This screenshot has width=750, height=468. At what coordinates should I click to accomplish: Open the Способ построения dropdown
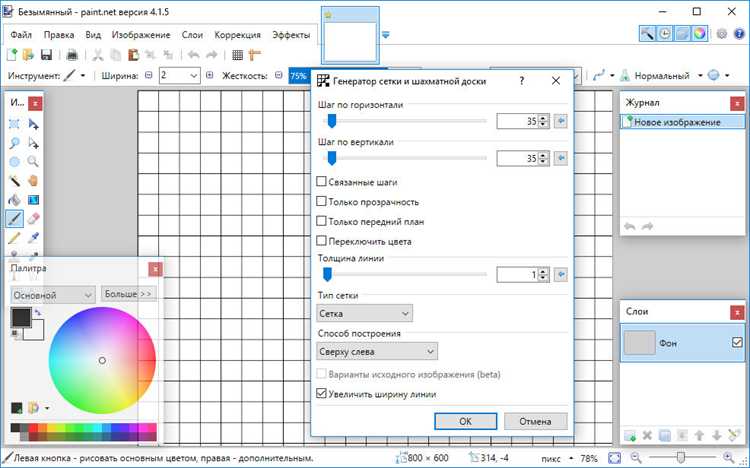tap(377, 351)
